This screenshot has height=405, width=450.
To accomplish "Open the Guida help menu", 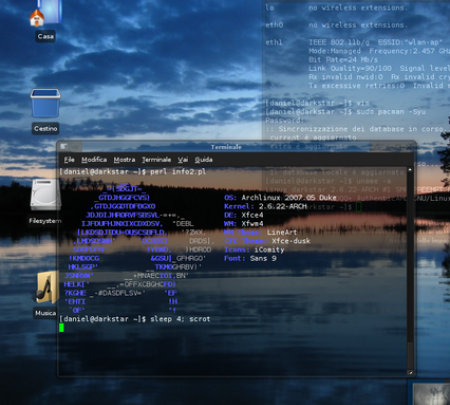I will click(204, 160).
